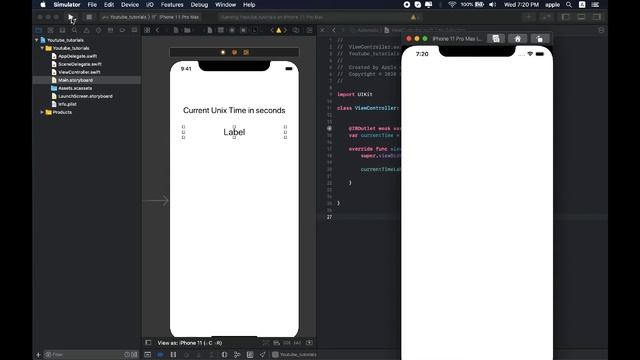
Task: Toggle the debug console hide button
Action: pyautogui.click(x=148, y=355)
